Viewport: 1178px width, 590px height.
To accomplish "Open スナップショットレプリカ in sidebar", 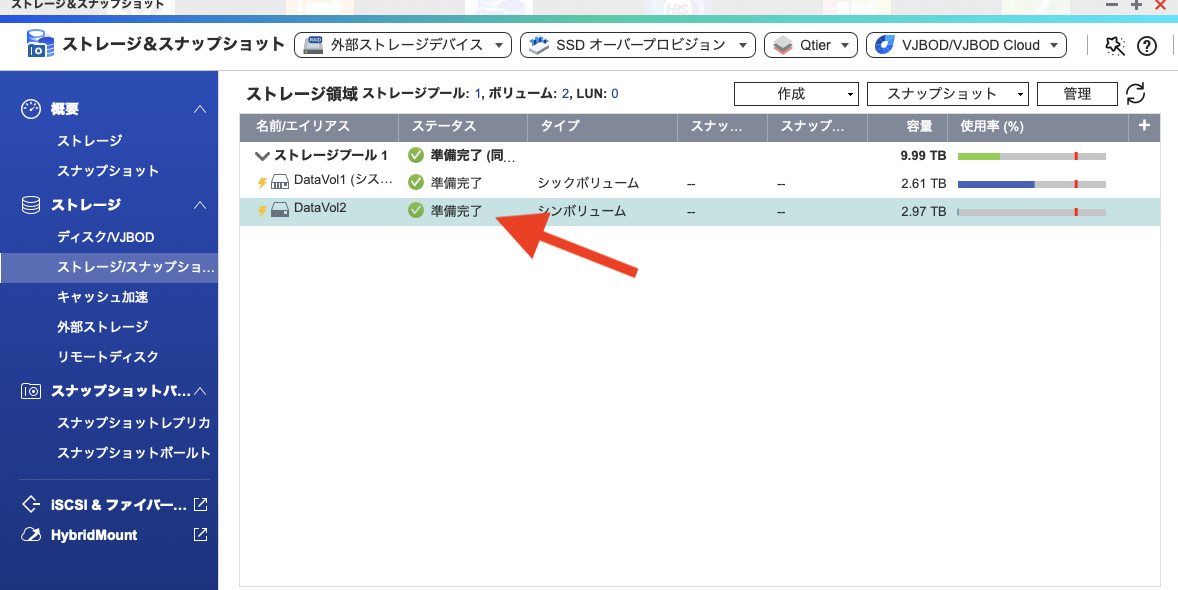I will [134, 423].
